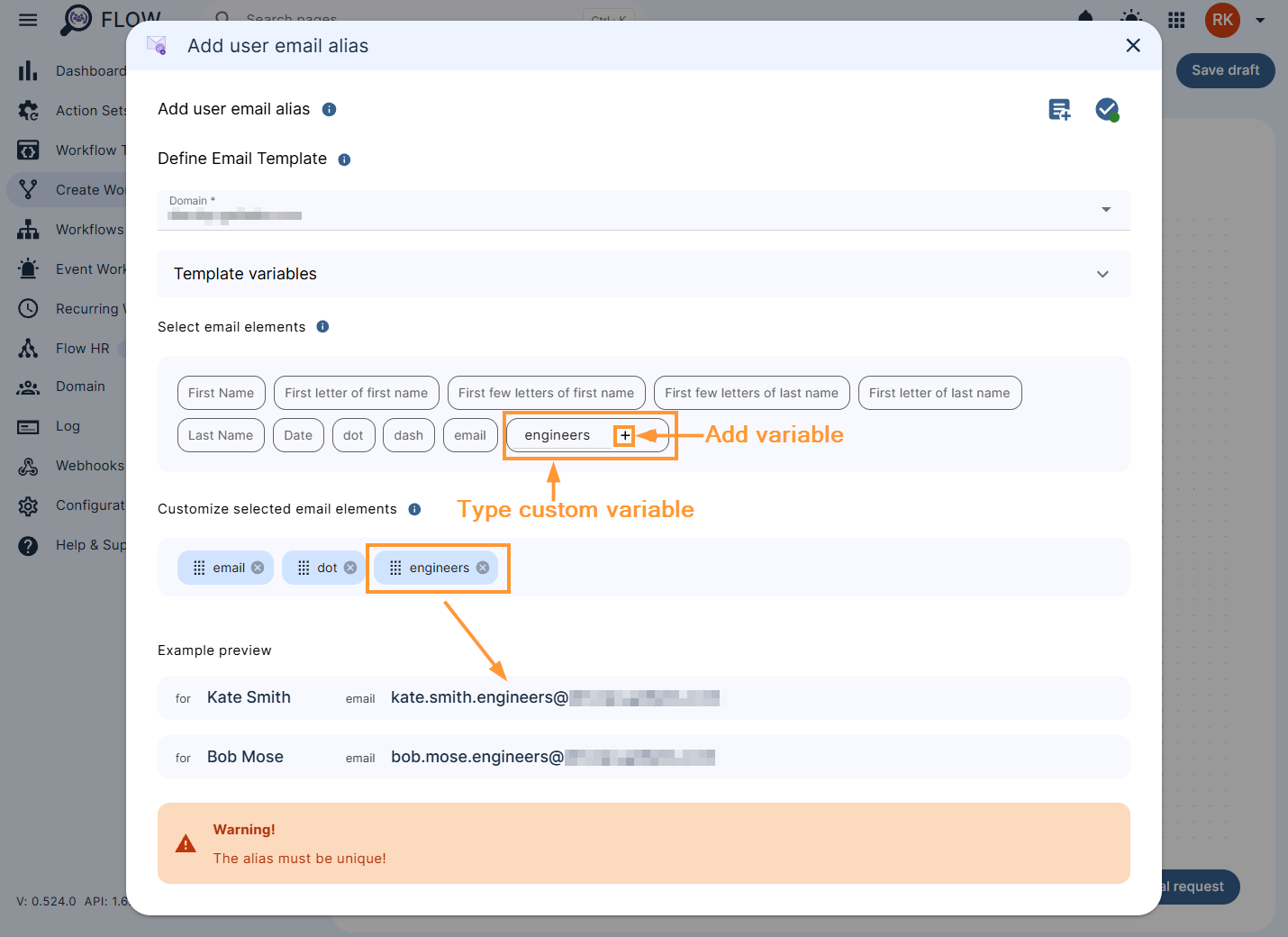Select the Last Name element chip

pyautogui.click(x=221, y=435)
